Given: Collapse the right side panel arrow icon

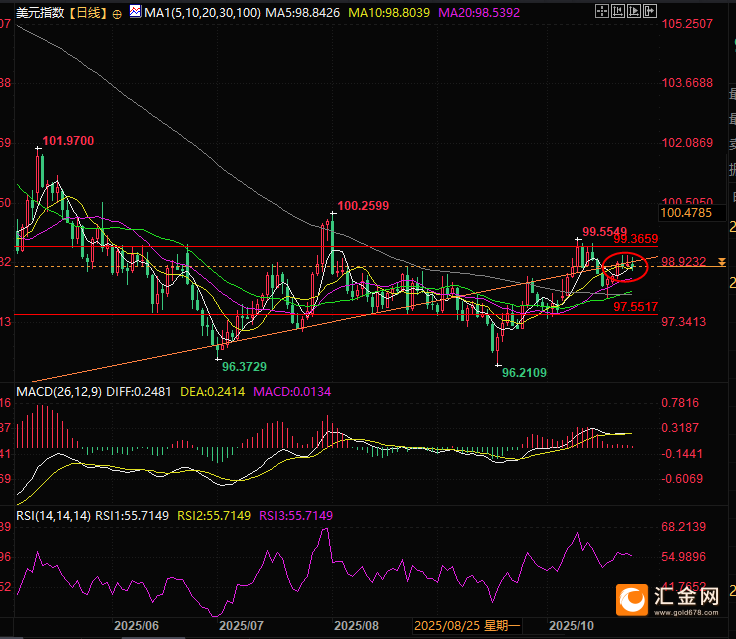Looking at the screenshot, I should (x=650, y=11).
